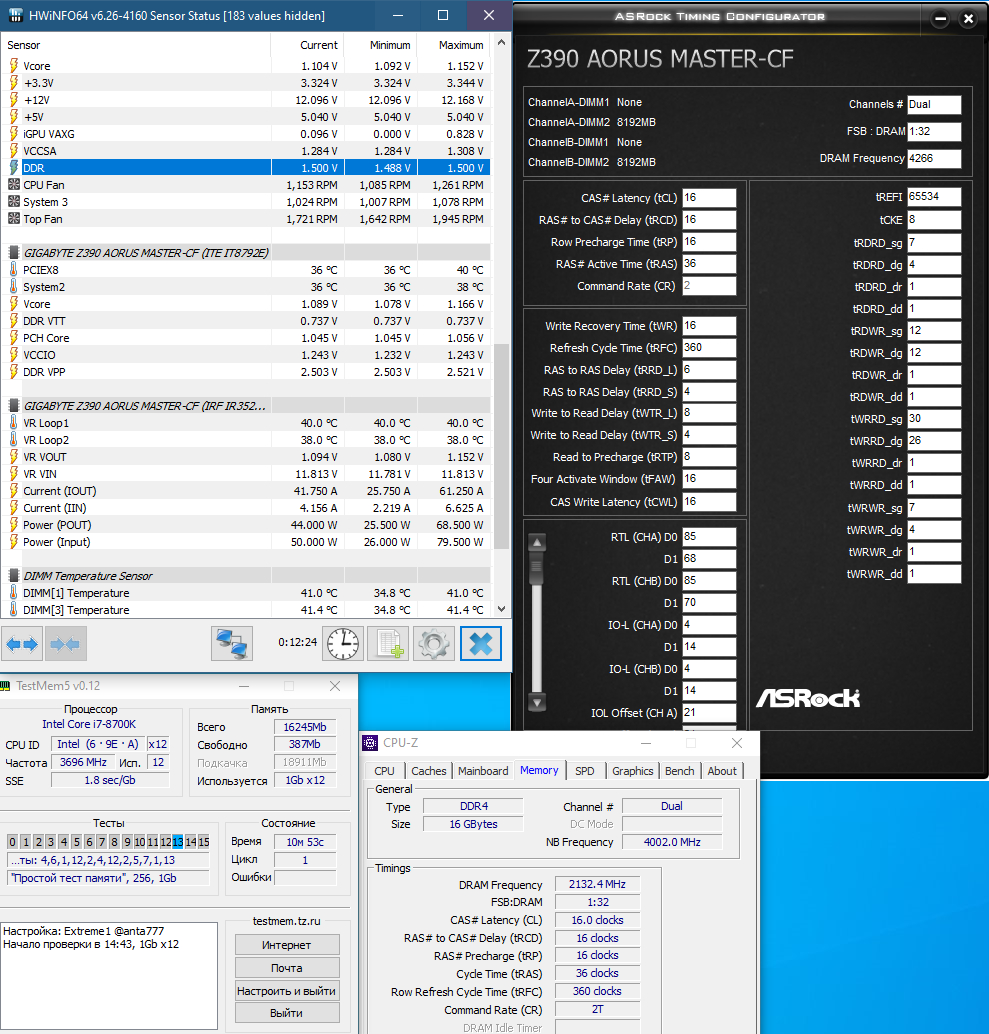Click the blue X close-sensors icon in HWiNFO toolbar
The image size is (989, 1034).
(481, 644)
